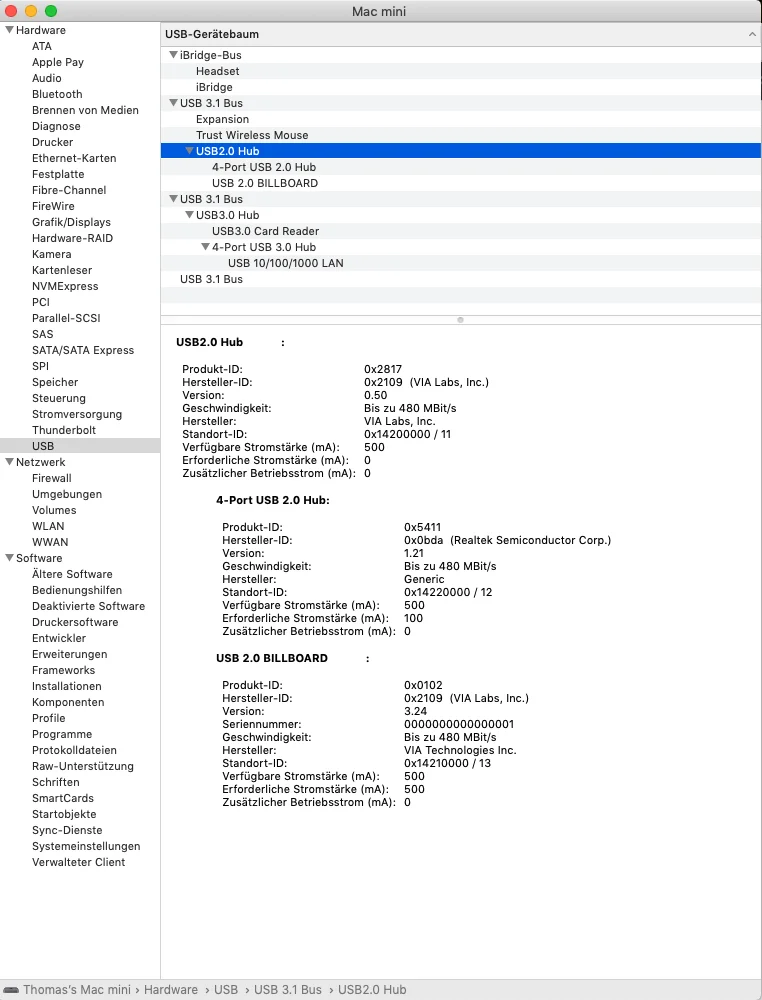Screen dimensions: 762x1000
Task: Select the iBridge device row
Action: pyautogui.click(x=461, y=87)
